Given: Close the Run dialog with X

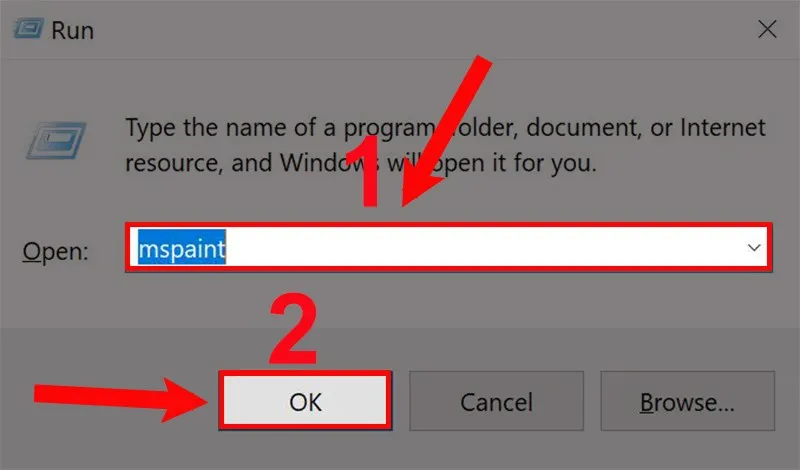Looking at the screenshot, I should pos(767,30).
